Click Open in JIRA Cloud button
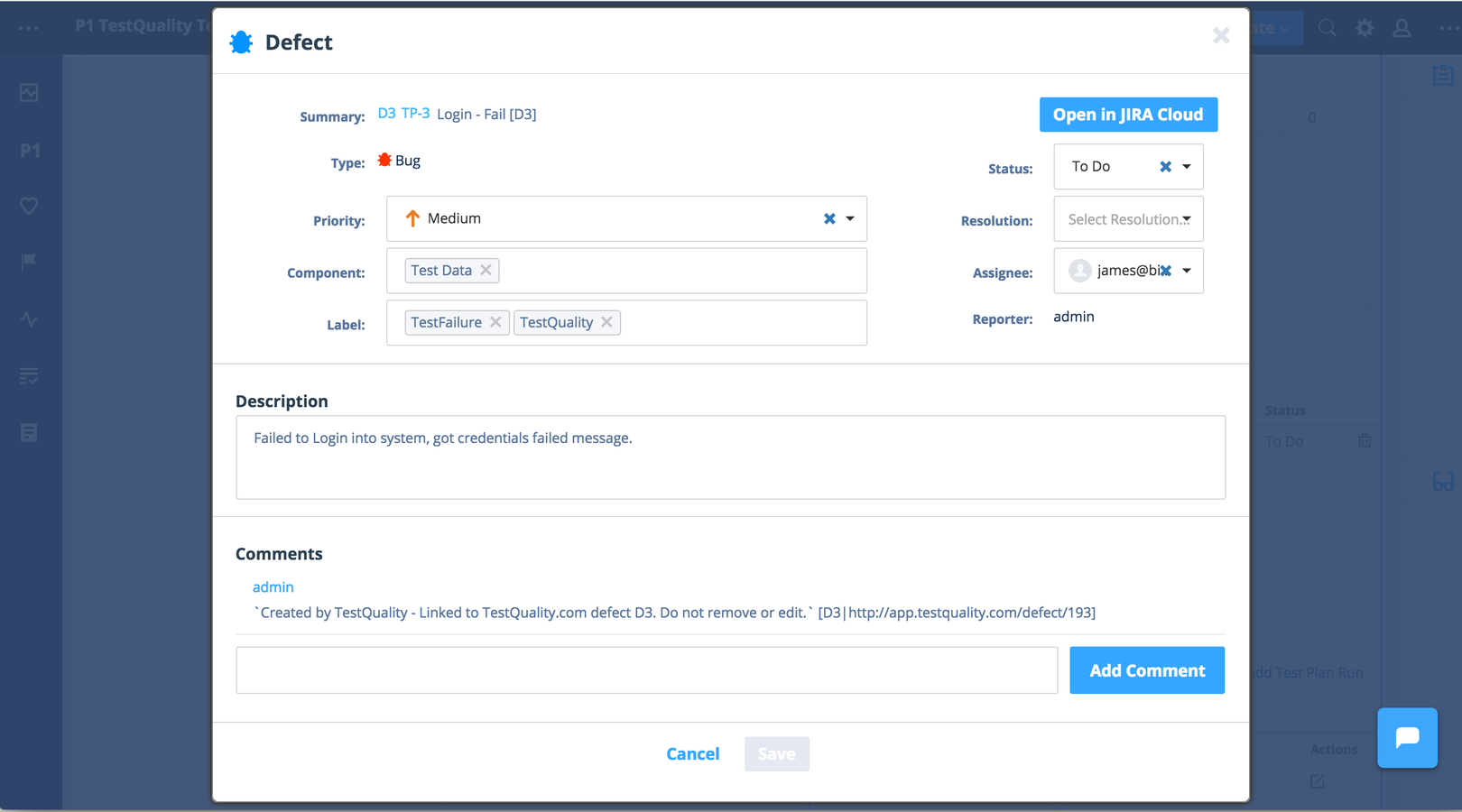1462x812 pixels. point(1128,115)
